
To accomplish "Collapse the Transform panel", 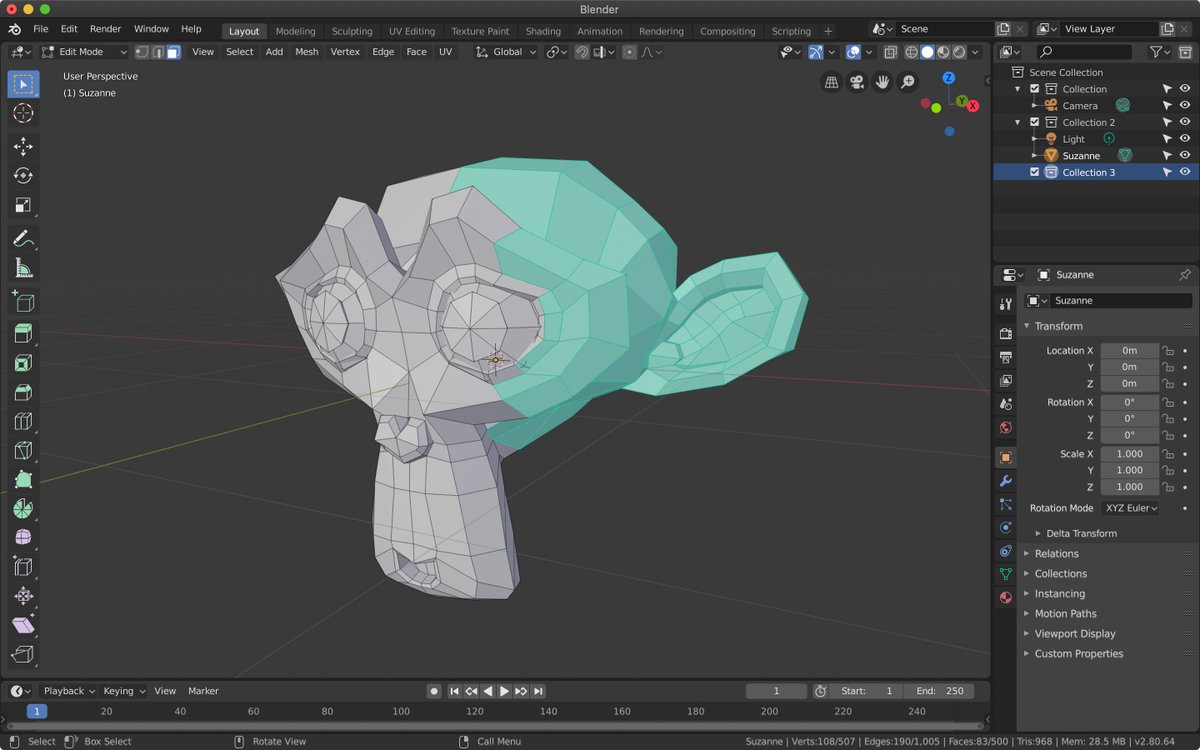I will 1058,326.
